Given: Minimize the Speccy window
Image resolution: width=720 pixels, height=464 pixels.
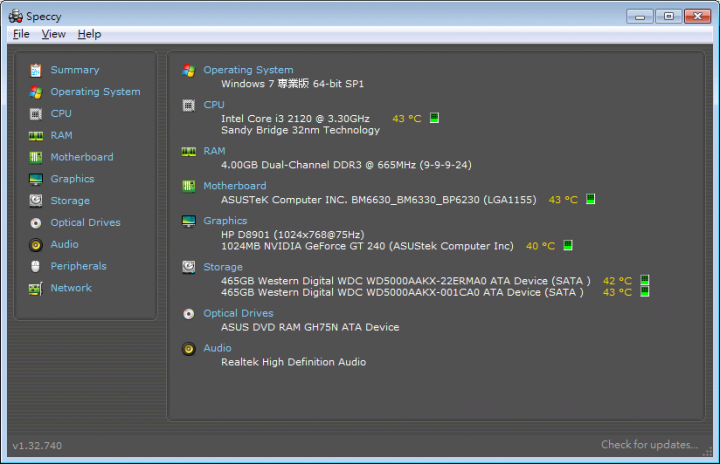Looking at the screenshot, I should pos(640,17).
